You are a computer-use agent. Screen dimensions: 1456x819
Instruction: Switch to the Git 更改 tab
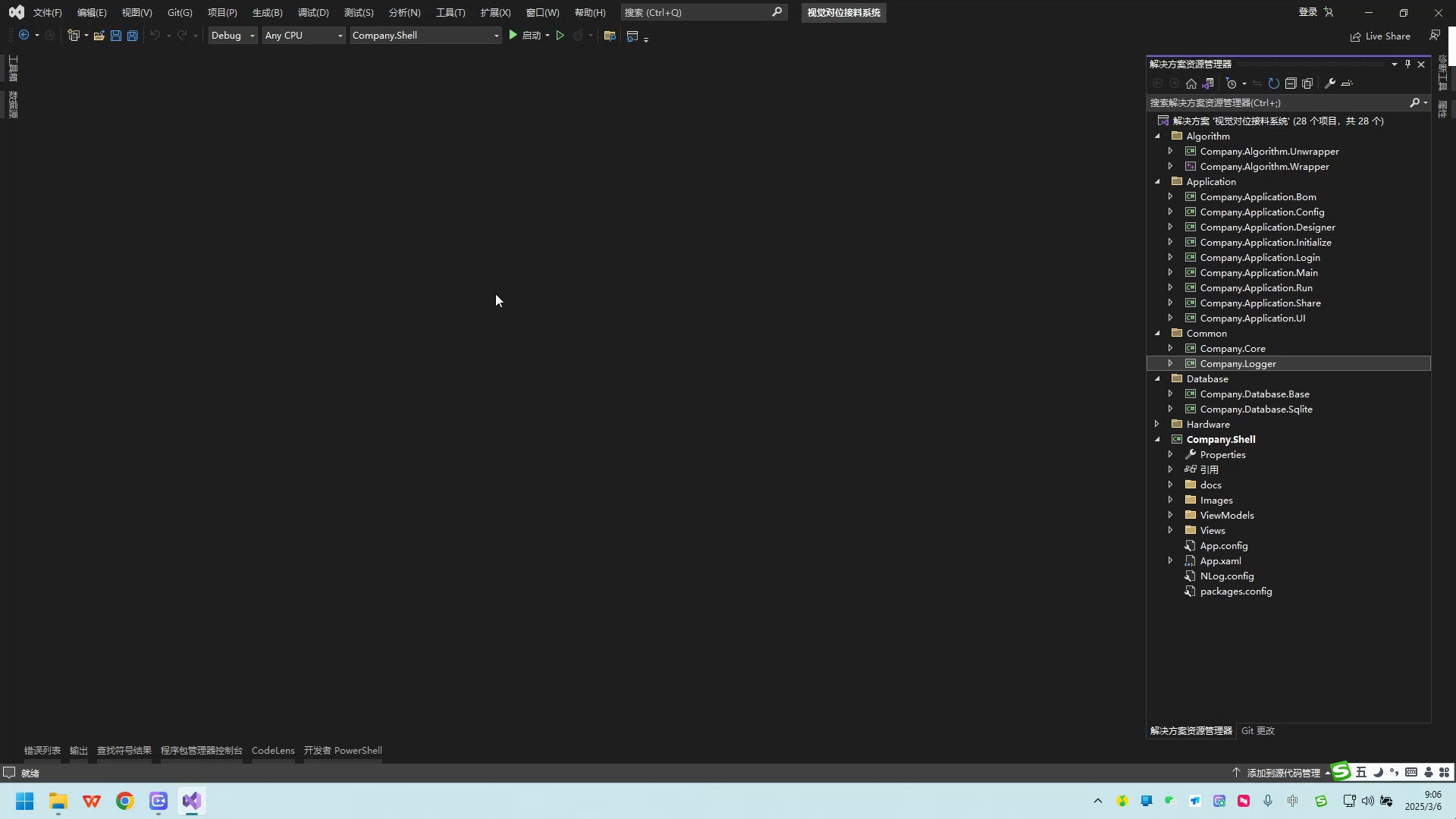click(1258, 731)
